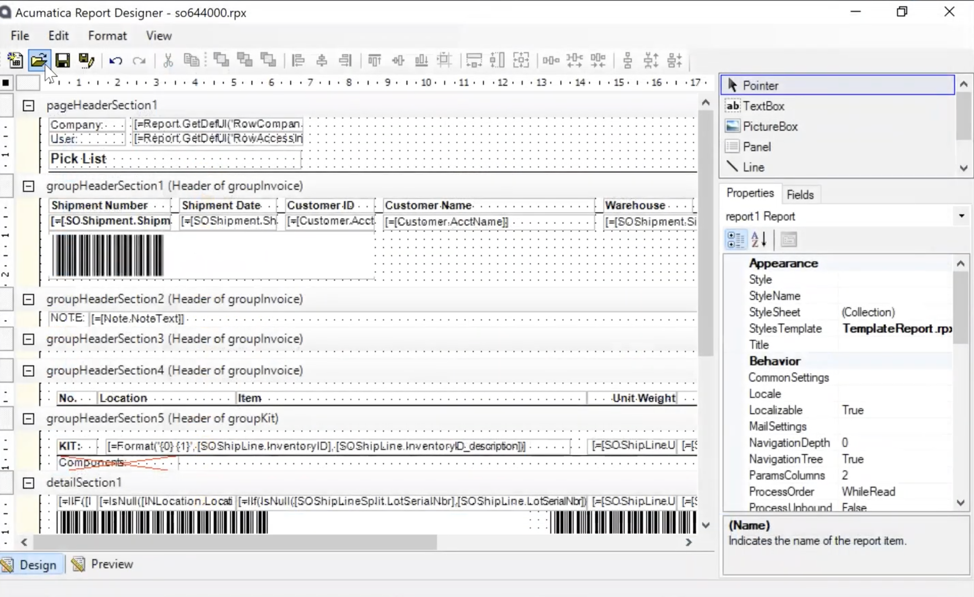Click the Pick List text box

click(175, 159)
